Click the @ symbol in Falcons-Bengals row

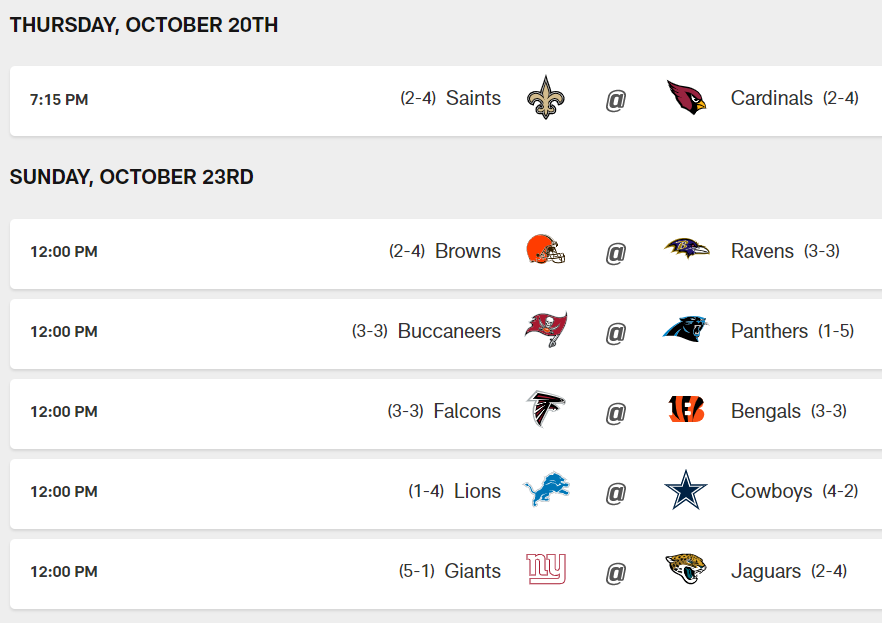tap(615, 411)
